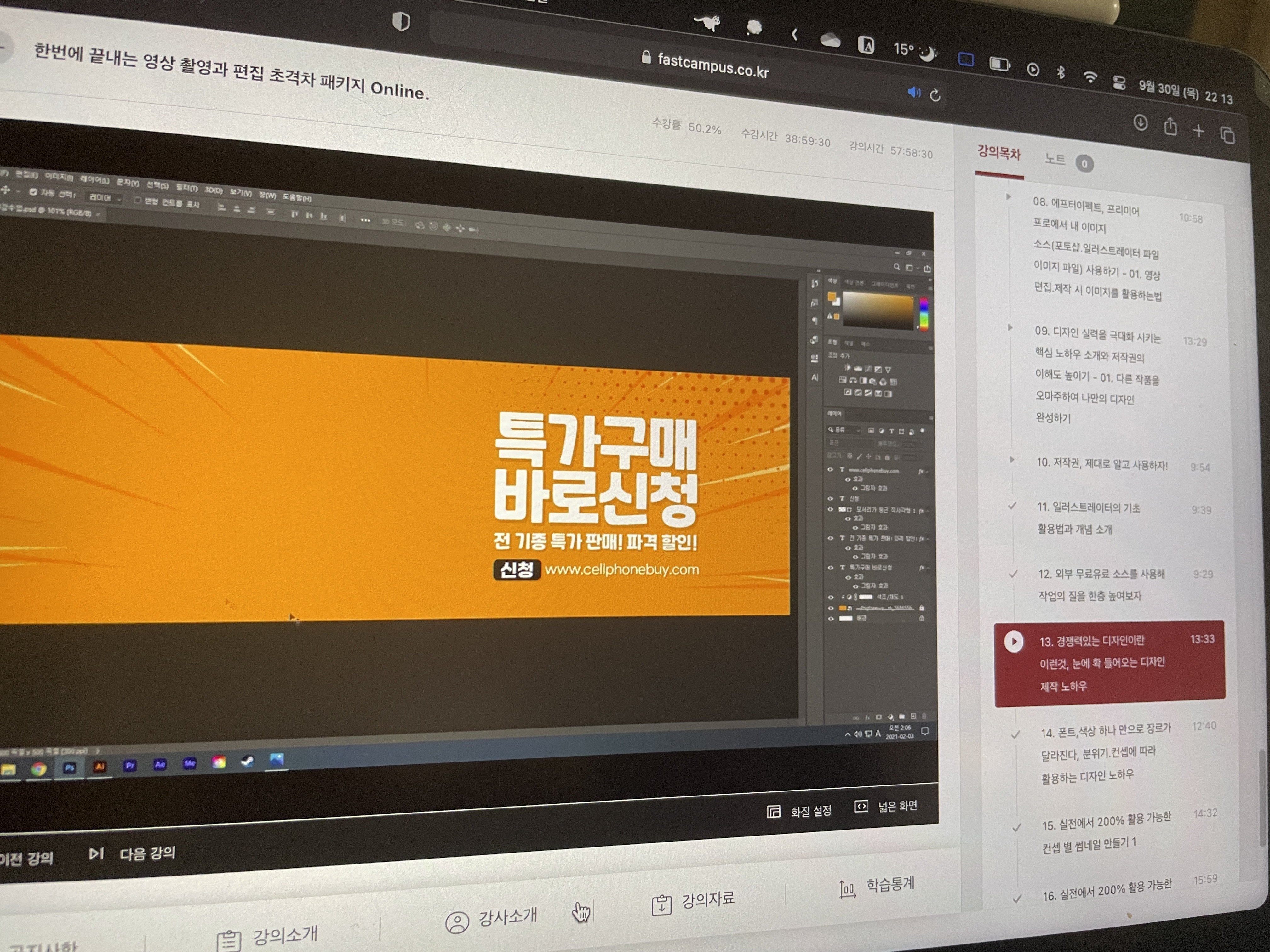Image resolution: width=1270 pixels, height=952 pixels.
Task: Click 넓은 화면 wide screen button
Action: (886, 806)
